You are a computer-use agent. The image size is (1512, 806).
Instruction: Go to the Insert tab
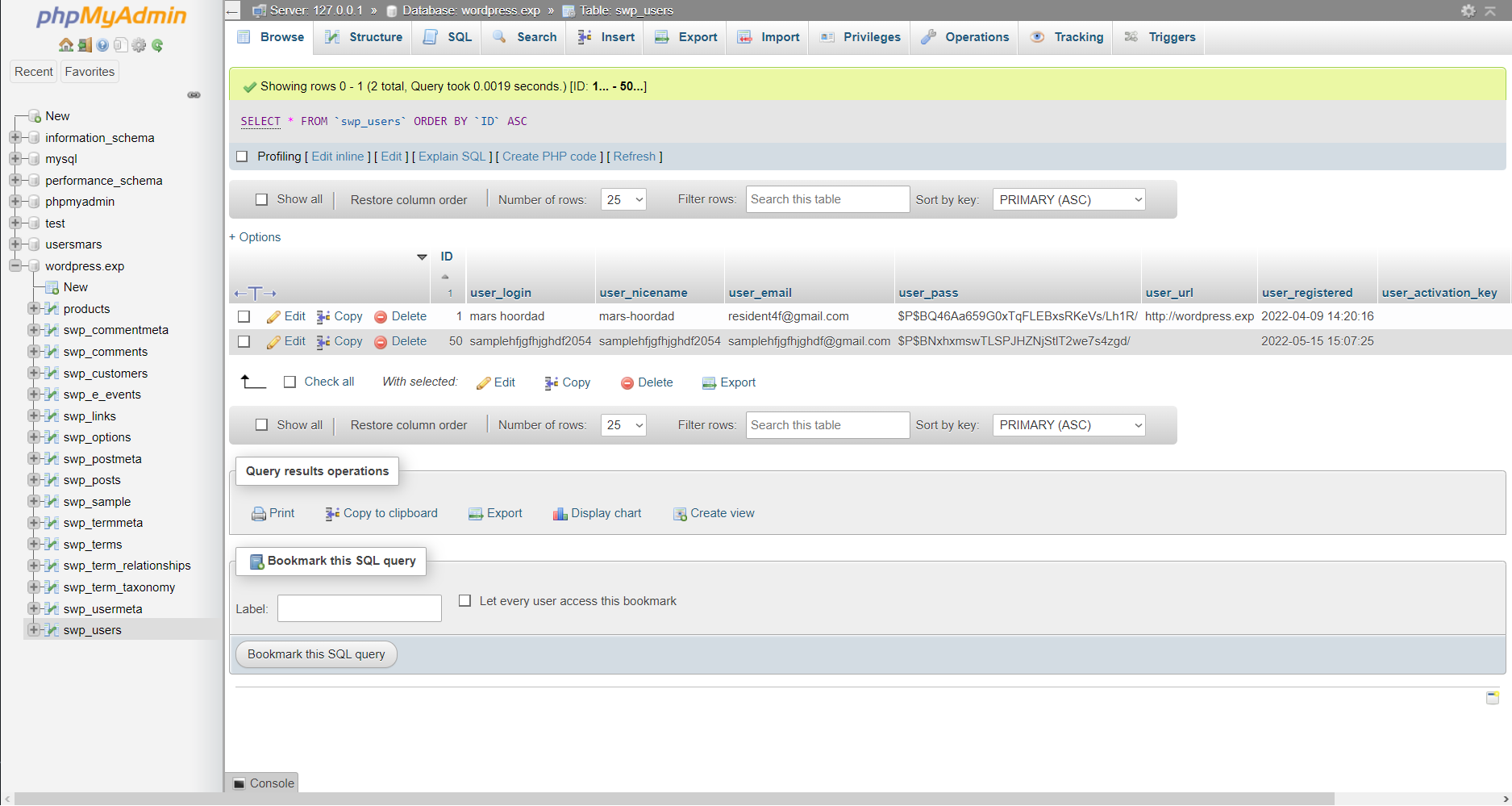click(x=606, y=37)
